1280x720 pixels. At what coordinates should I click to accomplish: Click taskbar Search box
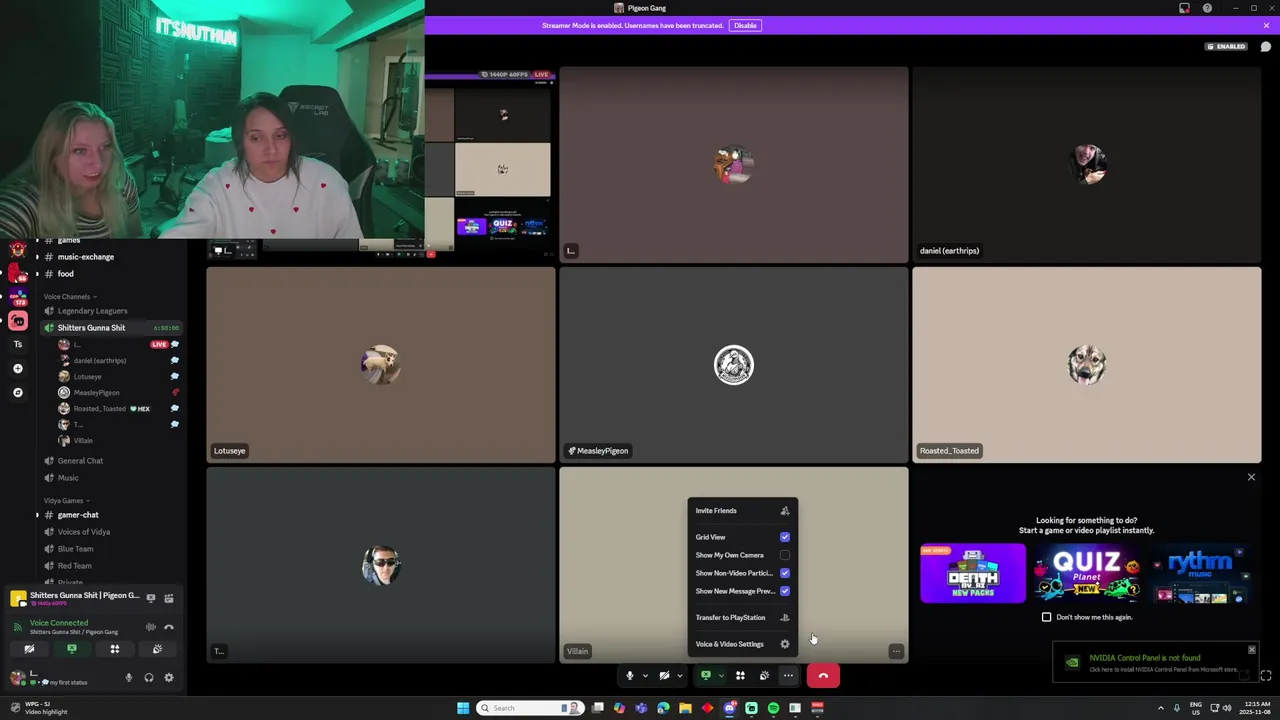coord(530,708)
